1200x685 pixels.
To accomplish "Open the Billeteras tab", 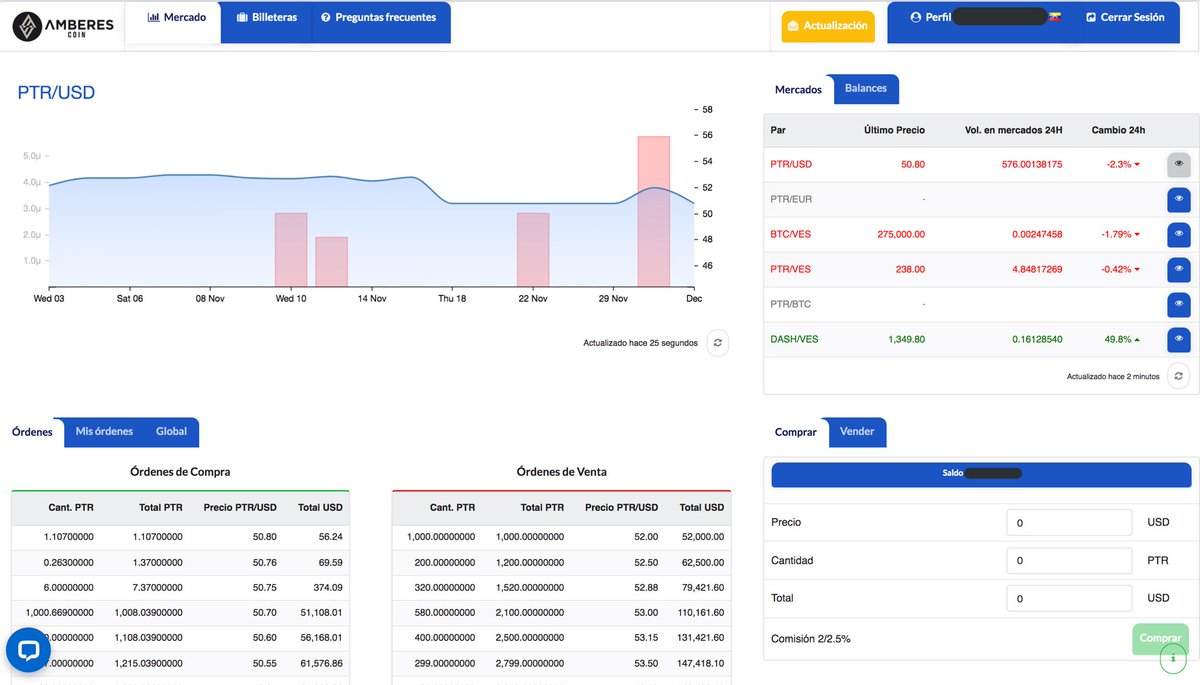I will [x=267, y=18].
